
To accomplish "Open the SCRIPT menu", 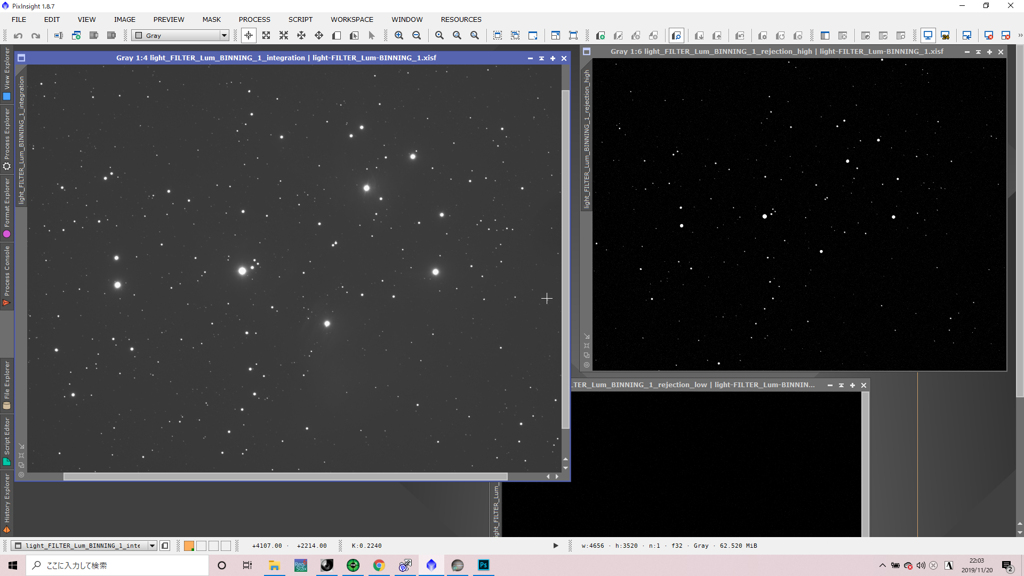I will pyautogui.click(x=300, y=19).
